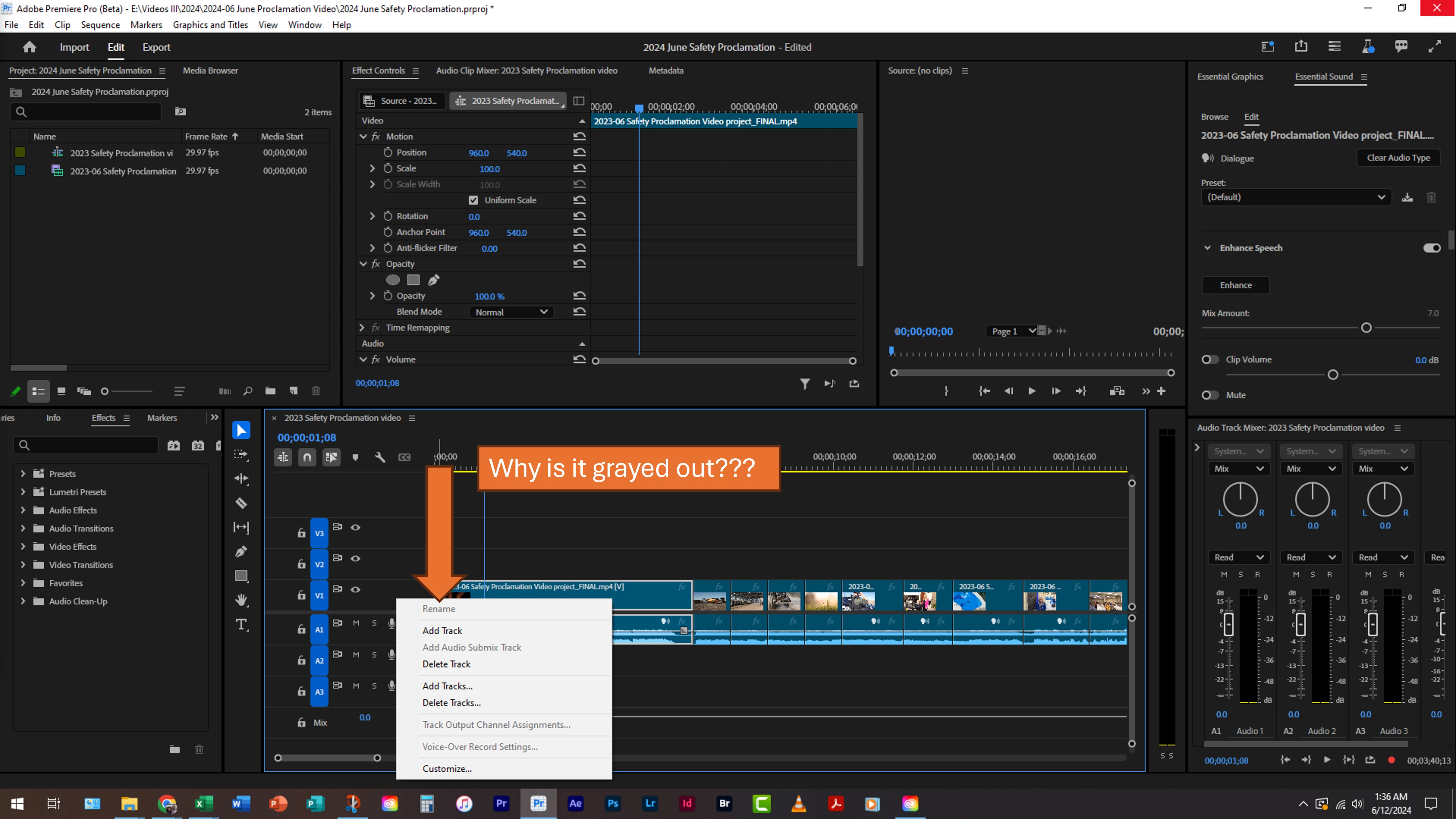Select the Pen tool in tools panel
This screenshot has height=819, width=1456.
click(241, 551)
